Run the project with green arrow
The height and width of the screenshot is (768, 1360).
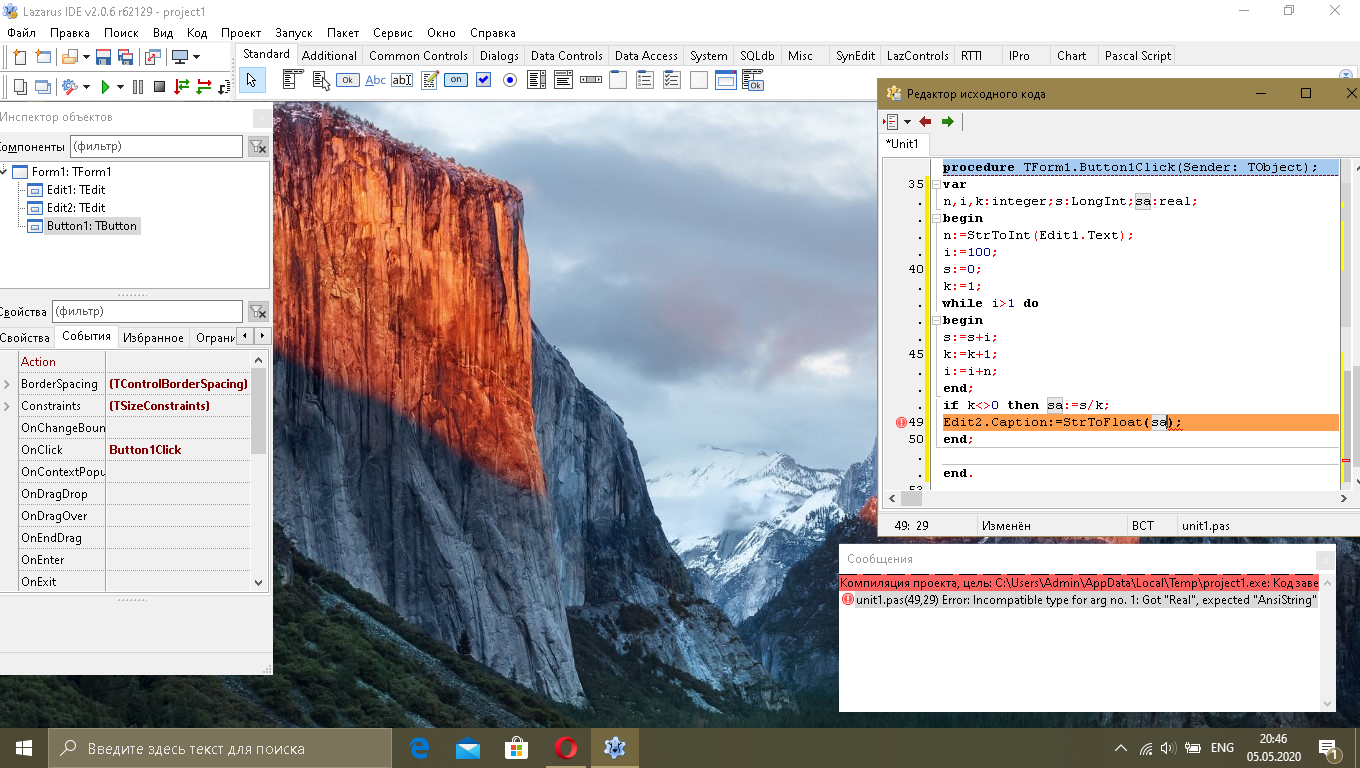coord(105,87)
